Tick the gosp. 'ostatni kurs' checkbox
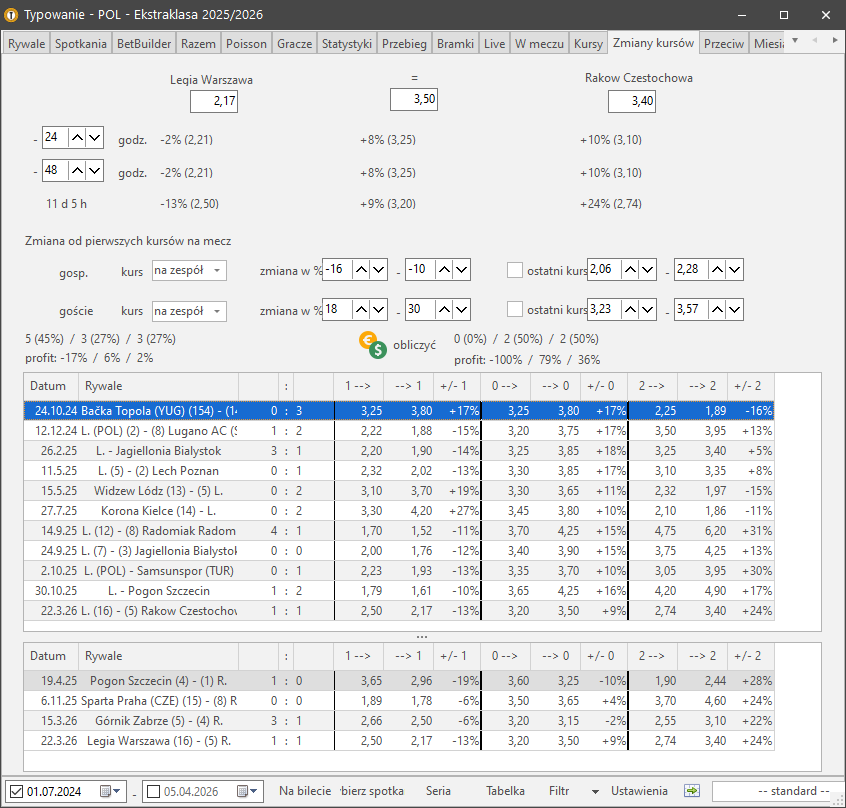 515,270
